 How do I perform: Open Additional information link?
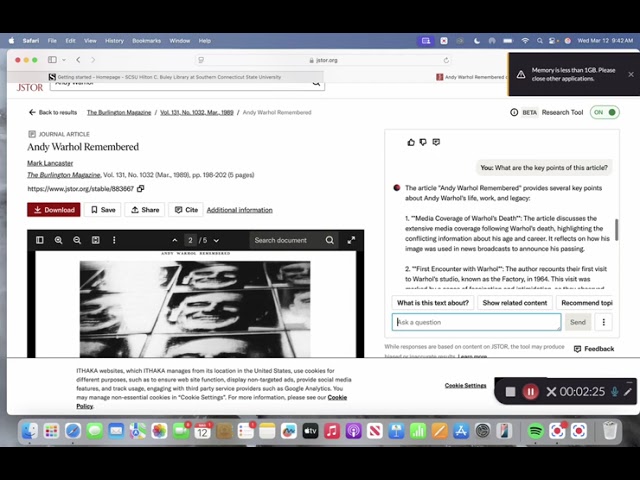(x=240, y=210)
